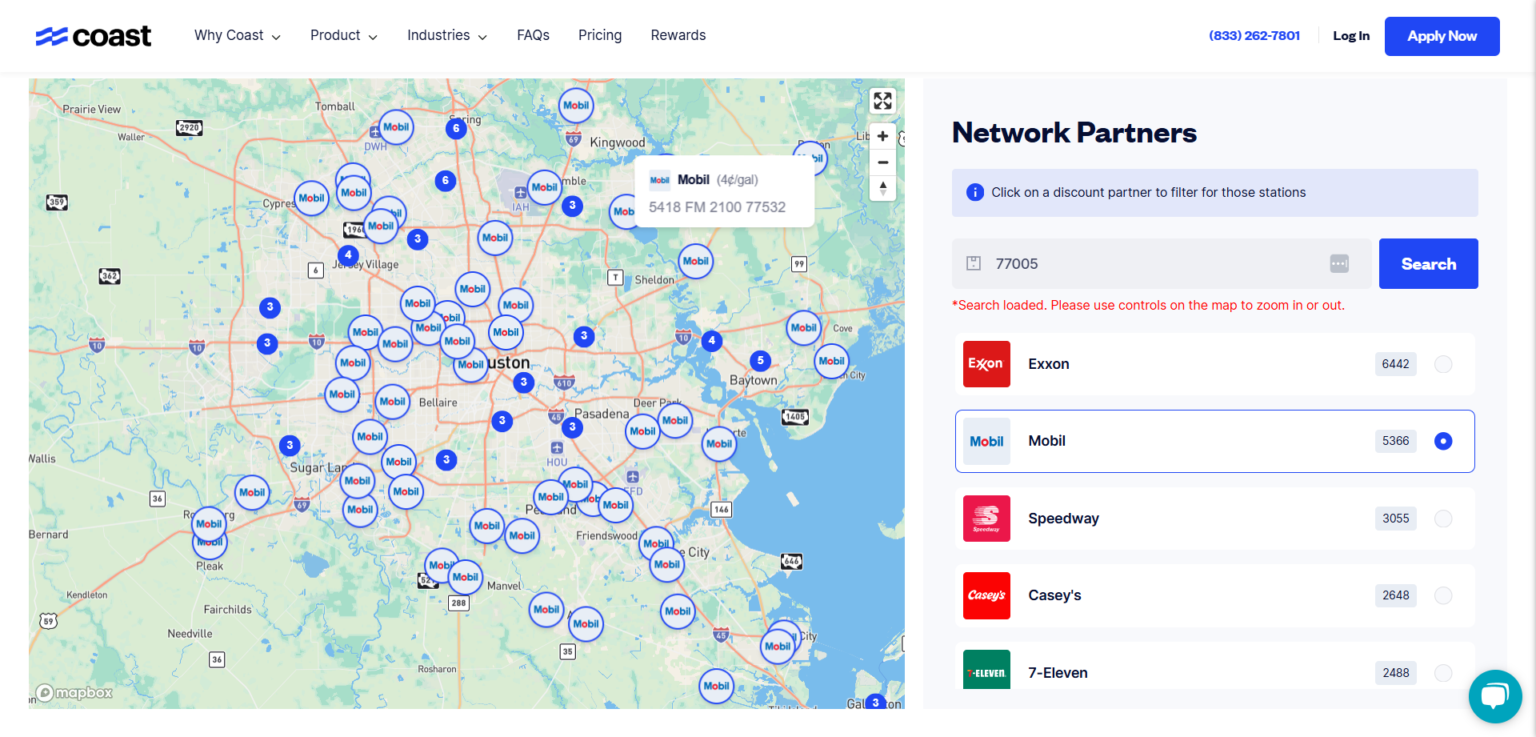Click the map fullscreen toggle icon
The image size is (1536, 737).
[882, 101]
